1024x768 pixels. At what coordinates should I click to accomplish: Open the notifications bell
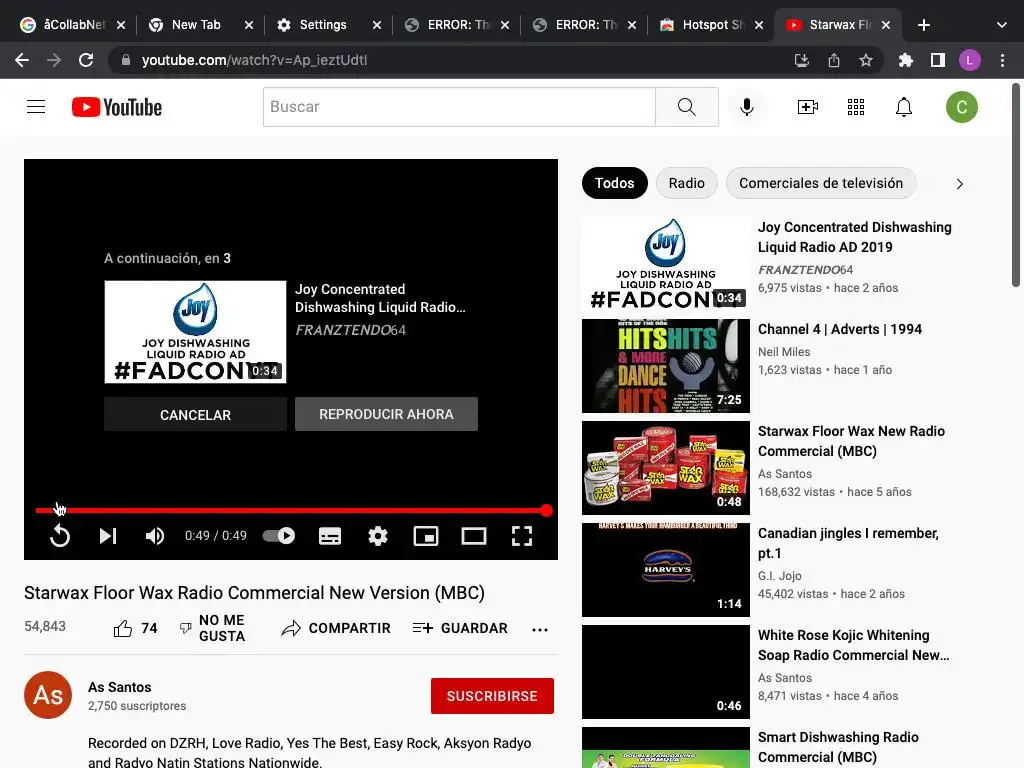[903, 106]
